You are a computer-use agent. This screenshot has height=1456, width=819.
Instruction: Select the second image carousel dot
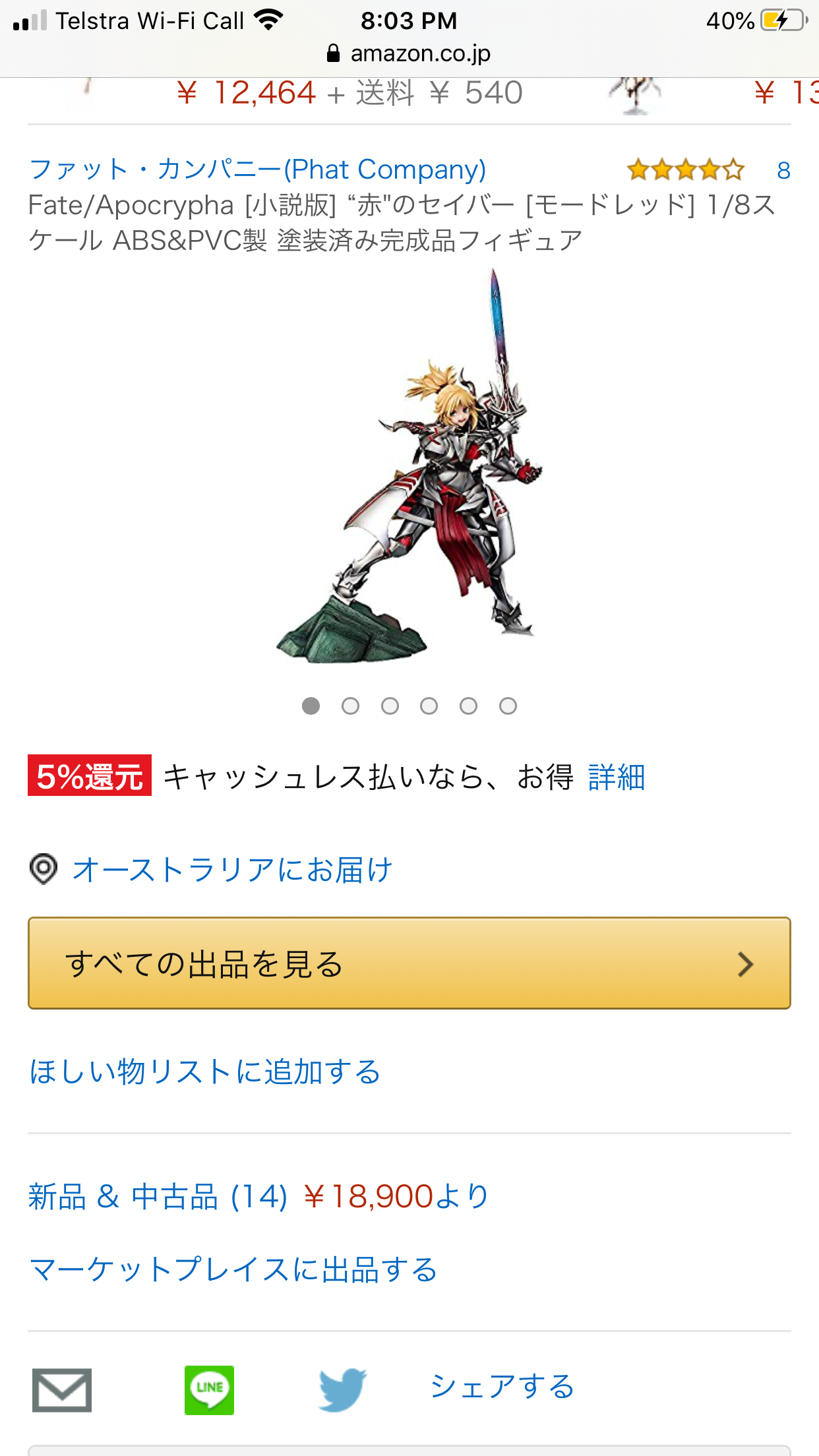pyautogui.click(x=350, y=706)
